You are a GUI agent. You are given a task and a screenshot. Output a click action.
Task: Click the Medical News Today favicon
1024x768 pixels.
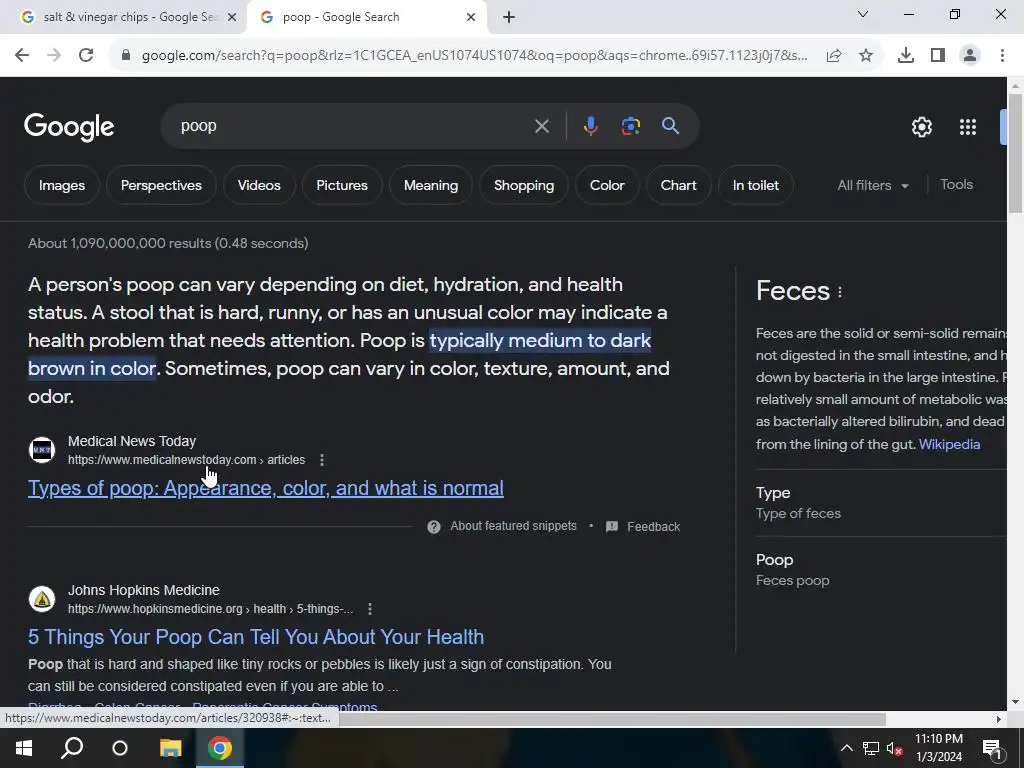[42, 450]
